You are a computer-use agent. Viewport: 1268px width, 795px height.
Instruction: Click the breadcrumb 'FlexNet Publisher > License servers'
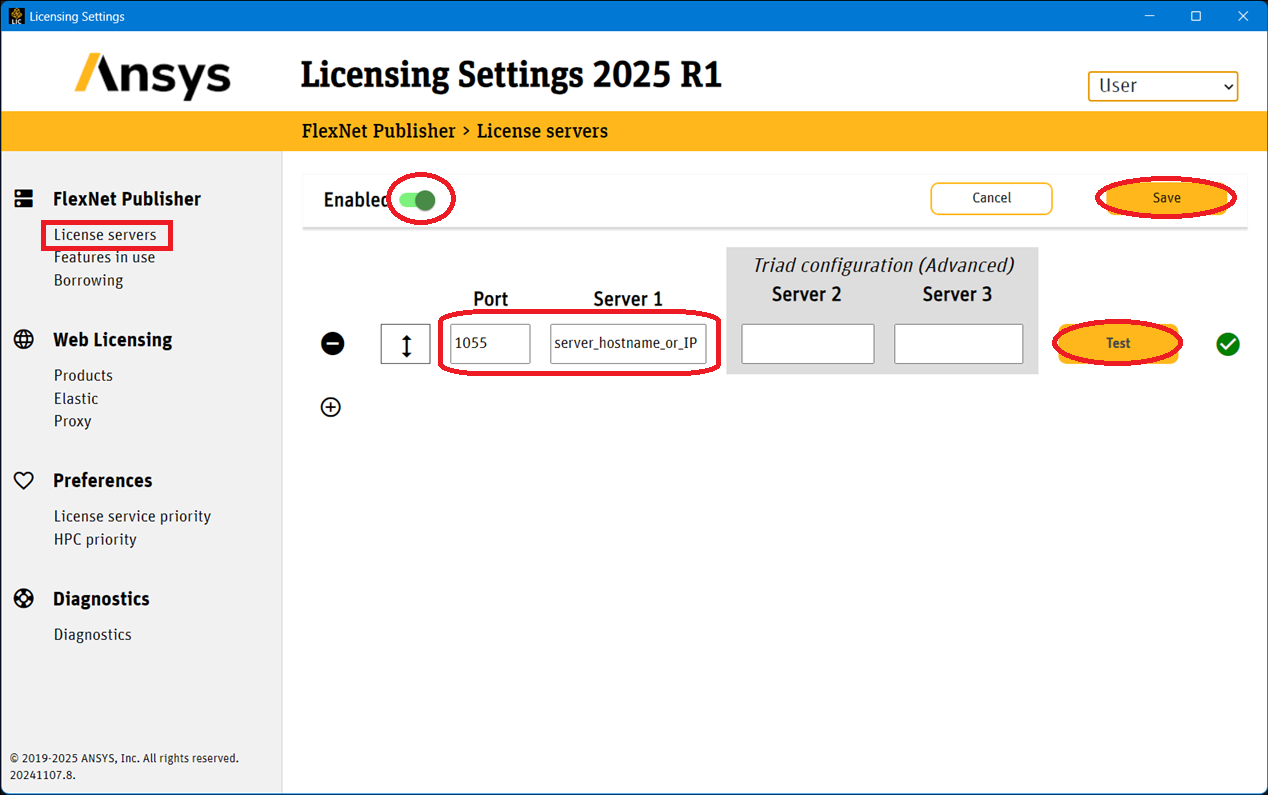point(454,131)
